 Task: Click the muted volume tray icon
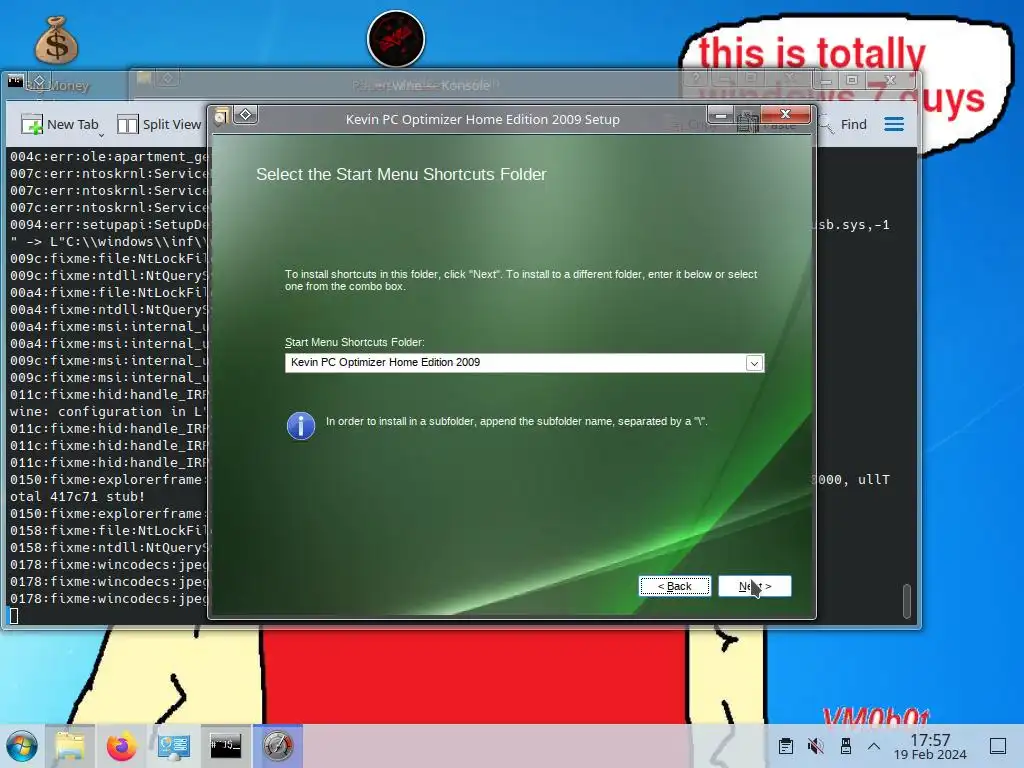point(815,746)
